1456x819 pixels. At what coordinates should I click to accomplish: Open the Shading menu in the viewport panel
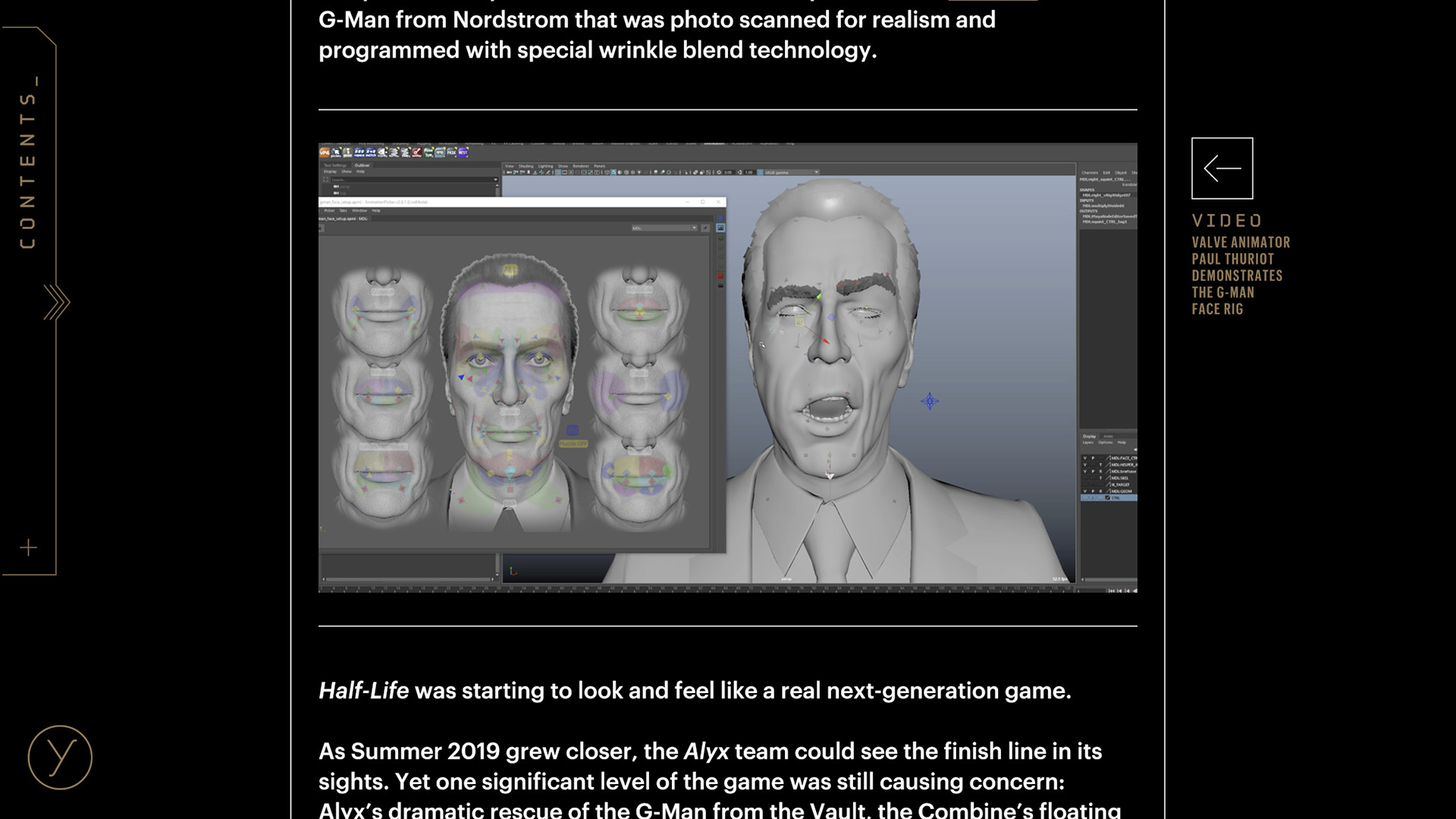[526, 165]
